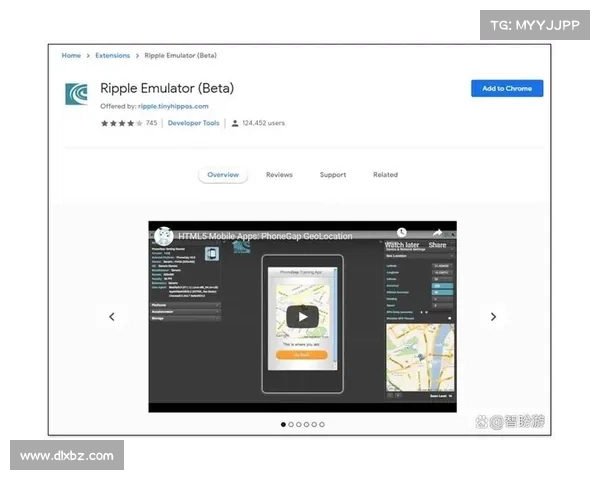
Task: Open the Support tab
Action: (333, 175)
